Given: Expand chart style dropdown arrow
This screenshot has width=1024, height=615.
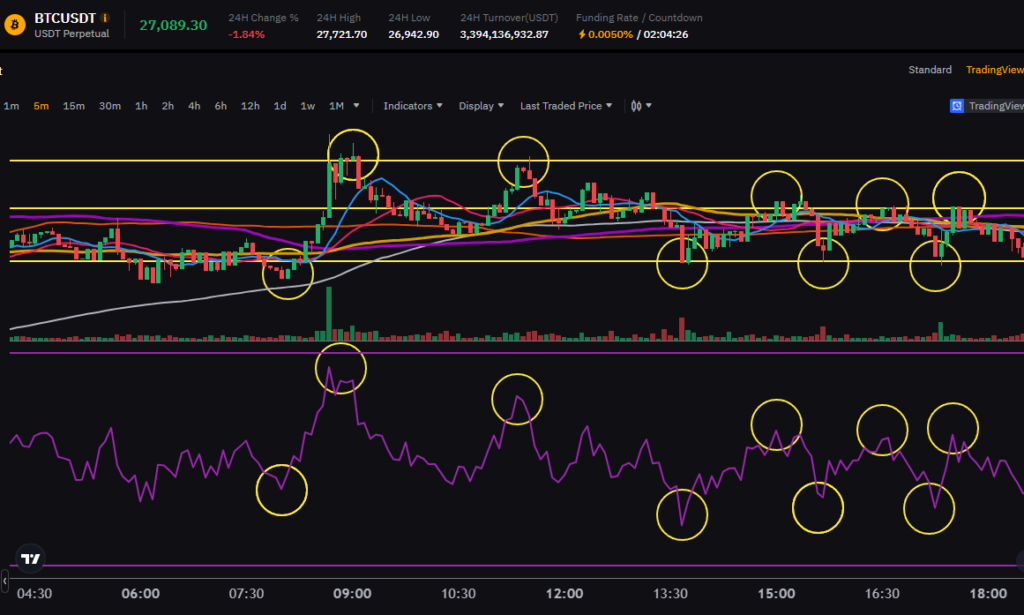Looking at the screenshot, I should [x=648, y=106].
